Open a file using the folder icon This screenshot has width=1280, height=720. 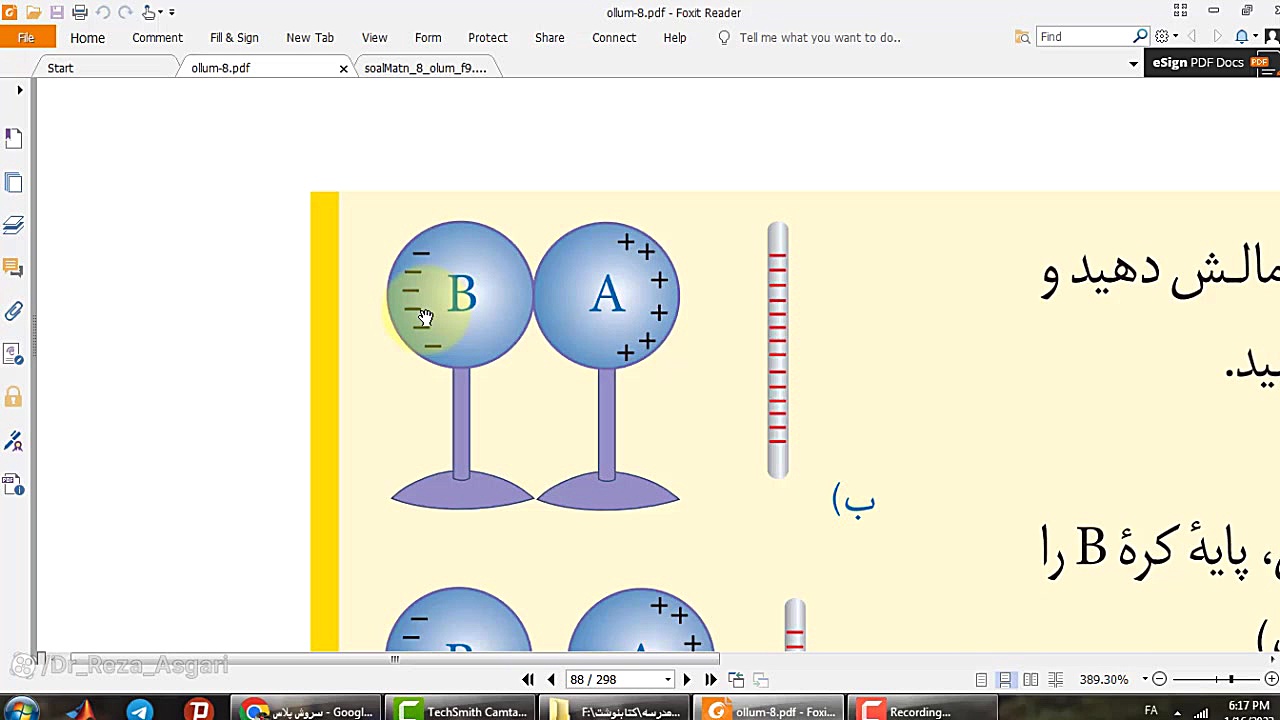(34, 12)
